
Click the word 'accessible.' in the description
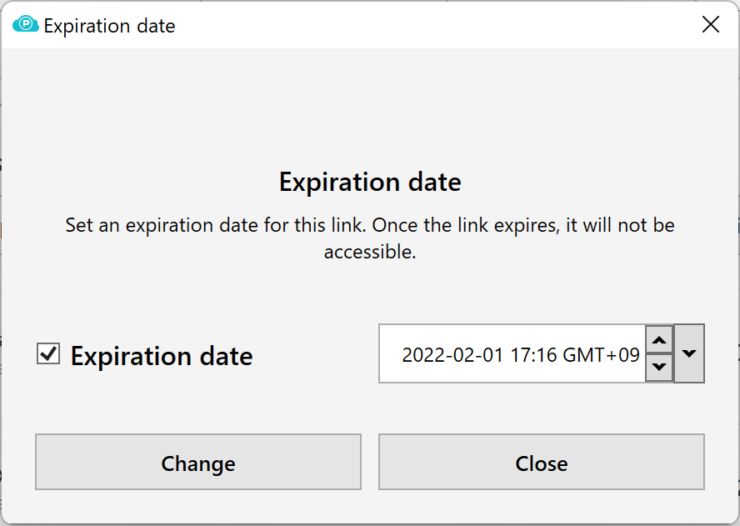coord(370,252)
